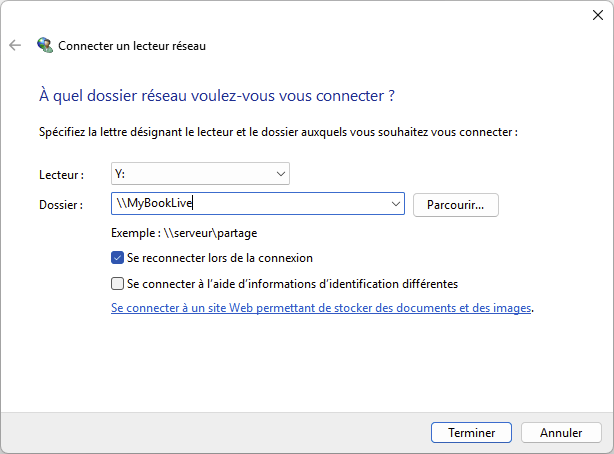
Task: Click into the Dossier field containing \\MyBookLive
Action: [250, 205]
